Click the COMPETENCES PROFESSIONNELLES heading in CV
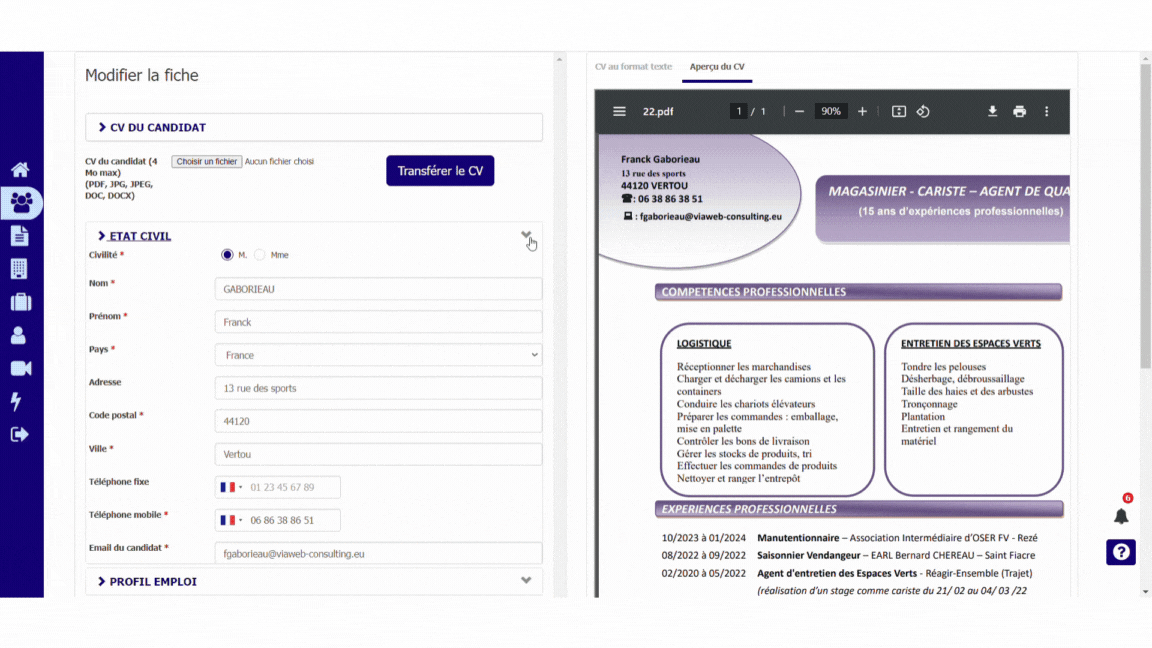Image resolution: width=1152 pixels, height=648 pixels. coord(754,292)
